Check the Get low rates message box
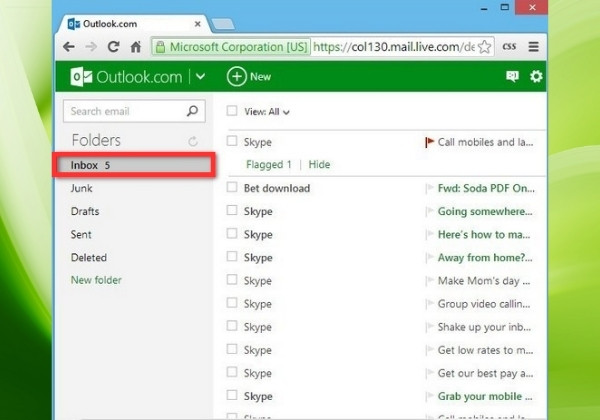This screenshot has height=420, width=600. (x=232, y=349)
